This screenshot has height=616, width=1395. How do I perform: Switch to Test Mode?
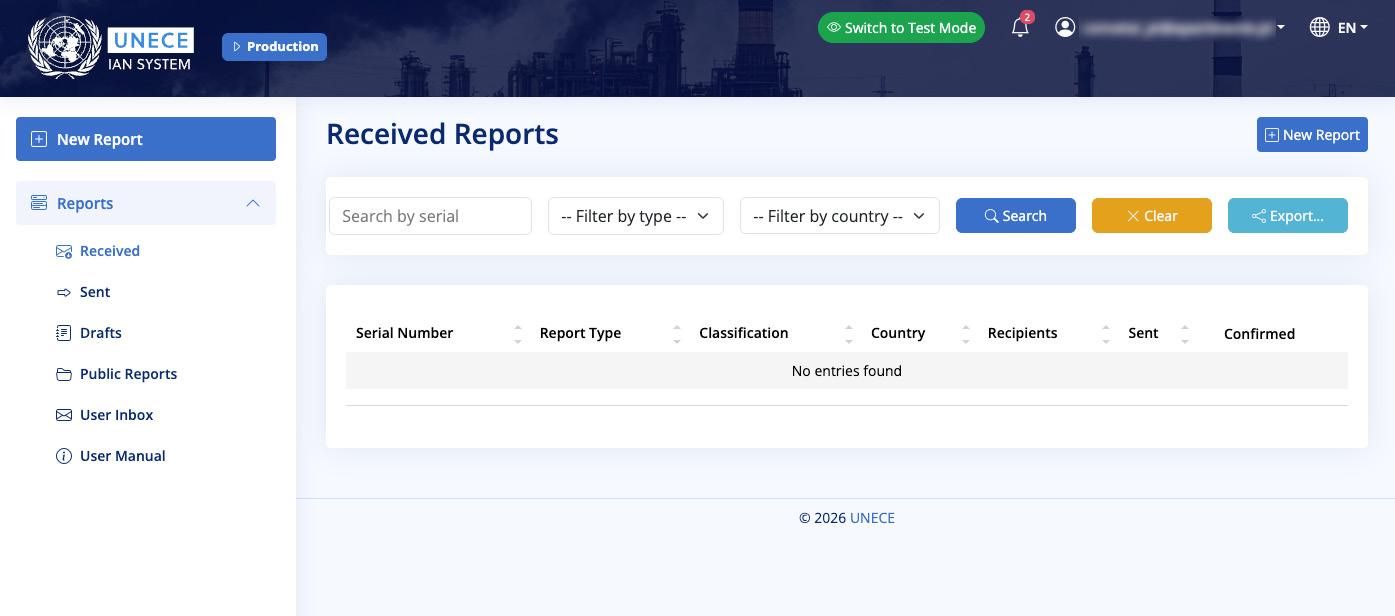pos(901,28)
